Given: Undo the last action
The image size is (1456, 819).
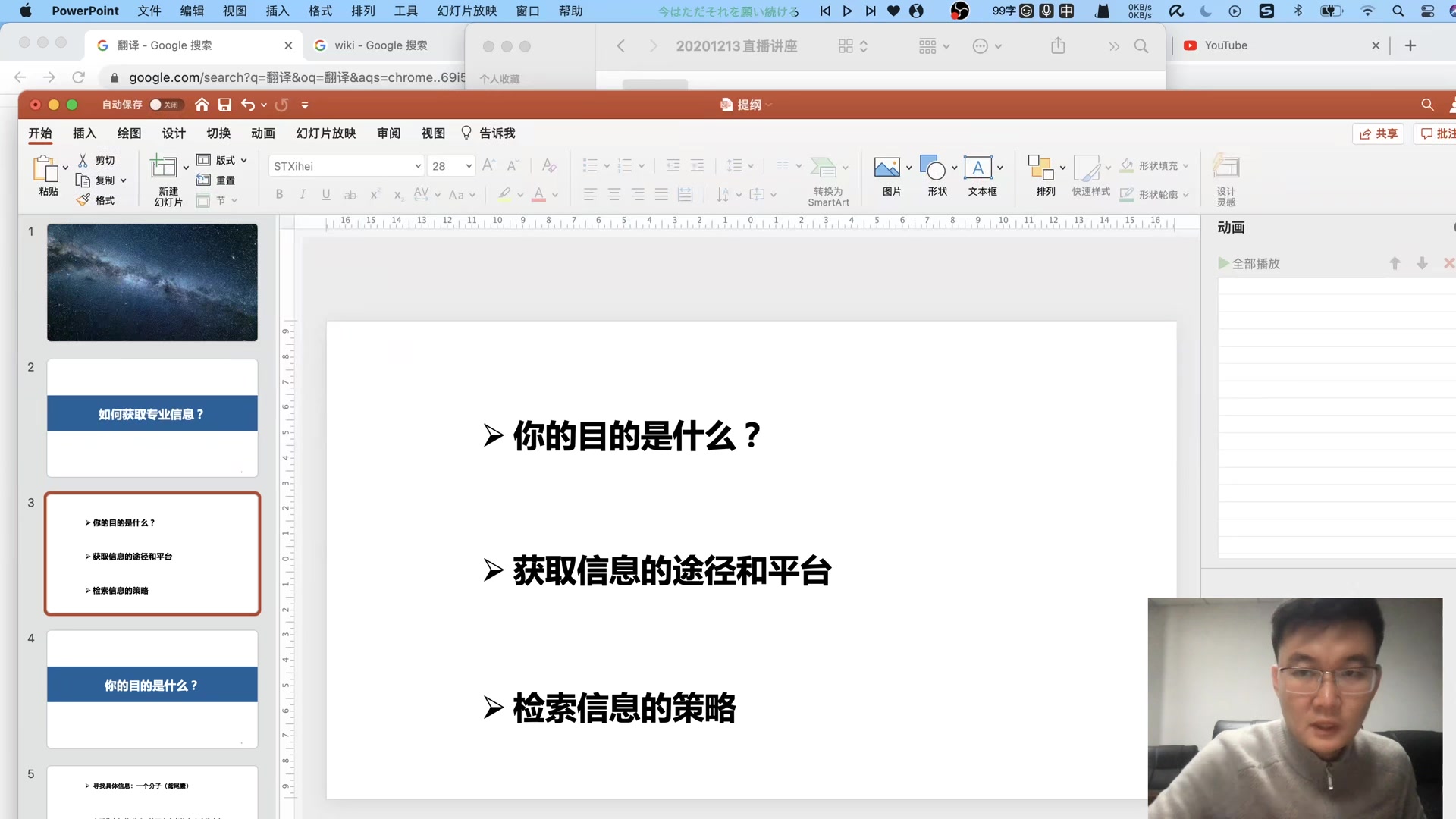Looking at the screenshot, I should [x=248, y=105].
